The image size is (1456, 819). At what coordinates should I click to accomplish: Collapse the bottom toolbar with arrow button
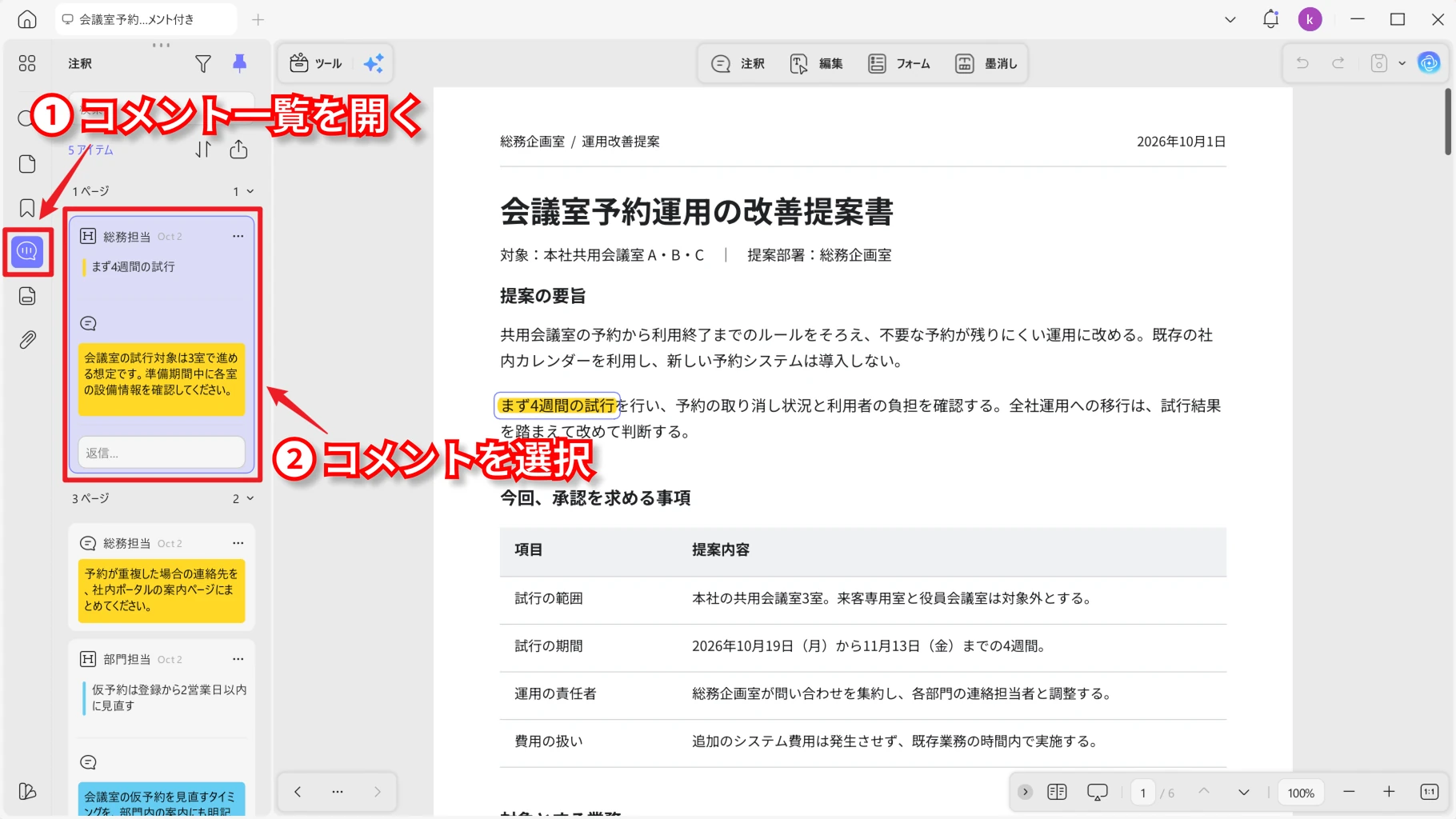pyautogui.click(x=1025, y=792)
